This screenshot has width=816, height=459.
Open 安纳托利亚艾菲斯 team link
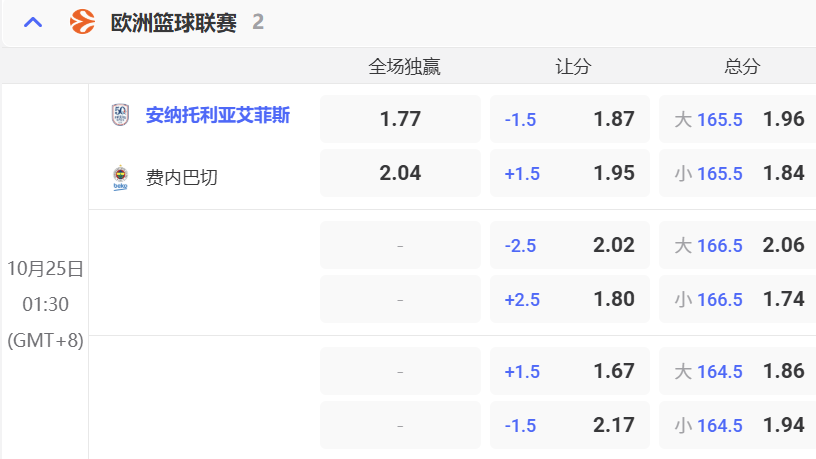pos(218,115)
